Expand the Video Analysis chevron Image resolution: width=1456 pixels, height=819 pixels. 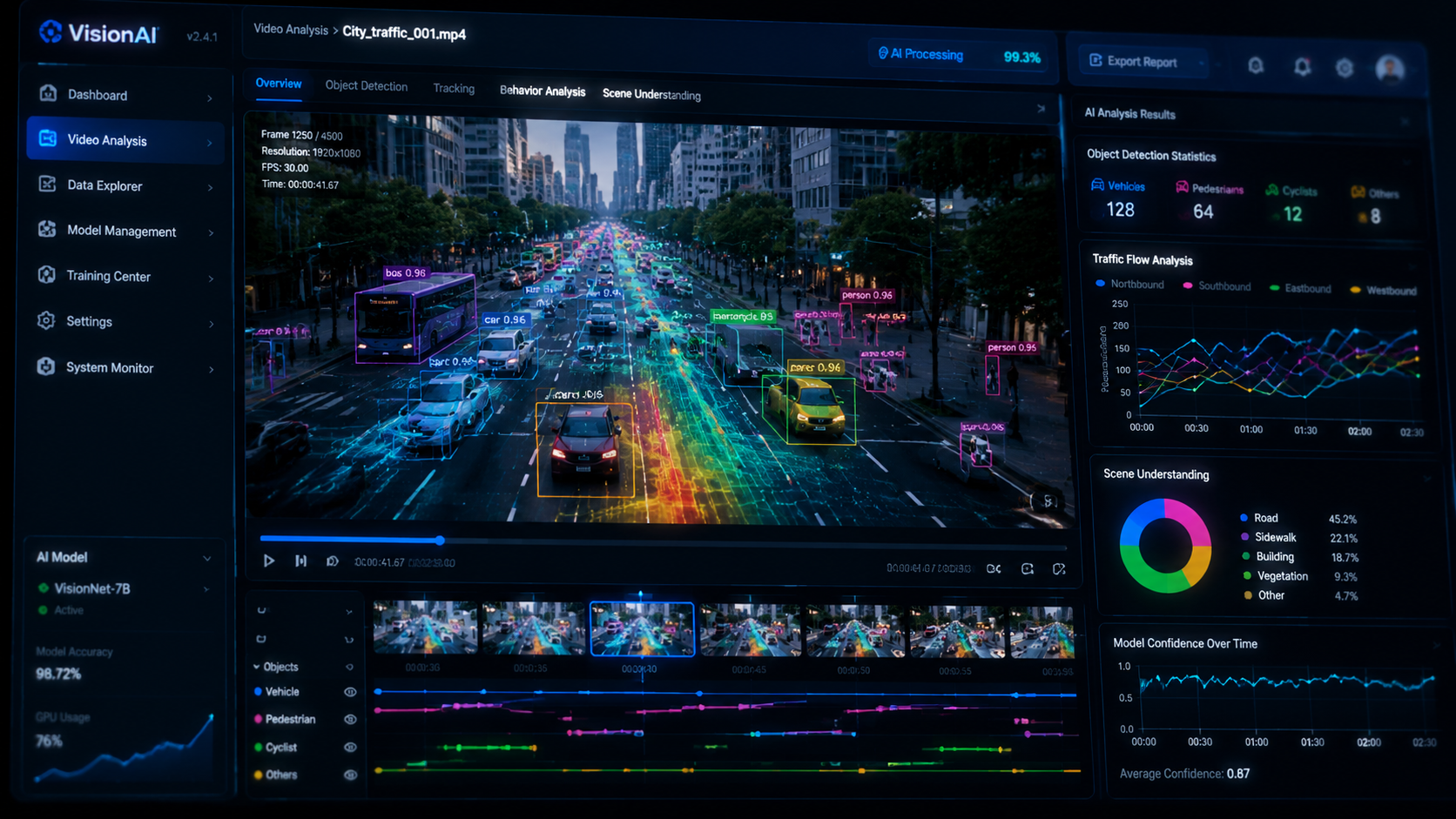tap(210, 142)
